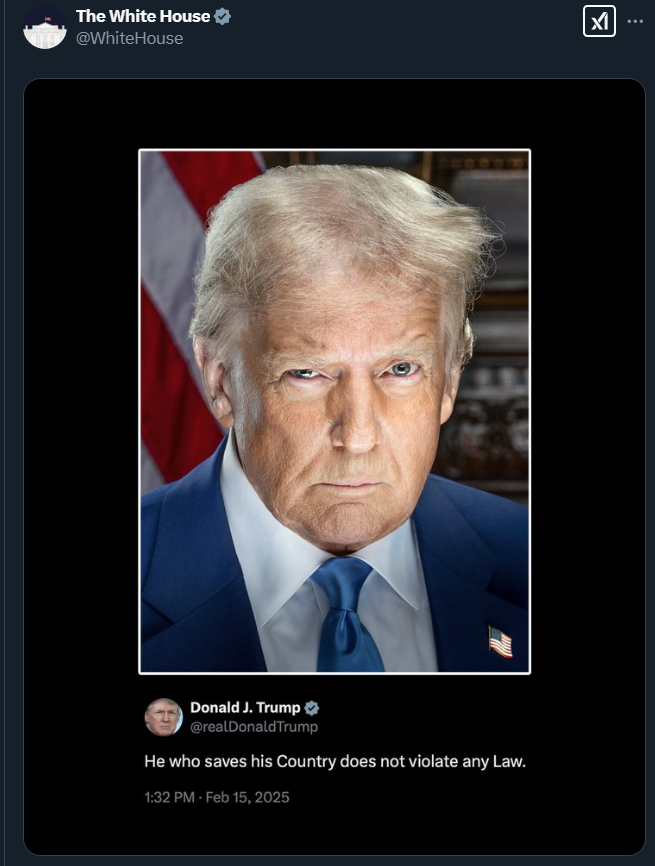655x866 pixels.
Task: Open the @WhiteHouse handle link
Action: click(129, 38)
